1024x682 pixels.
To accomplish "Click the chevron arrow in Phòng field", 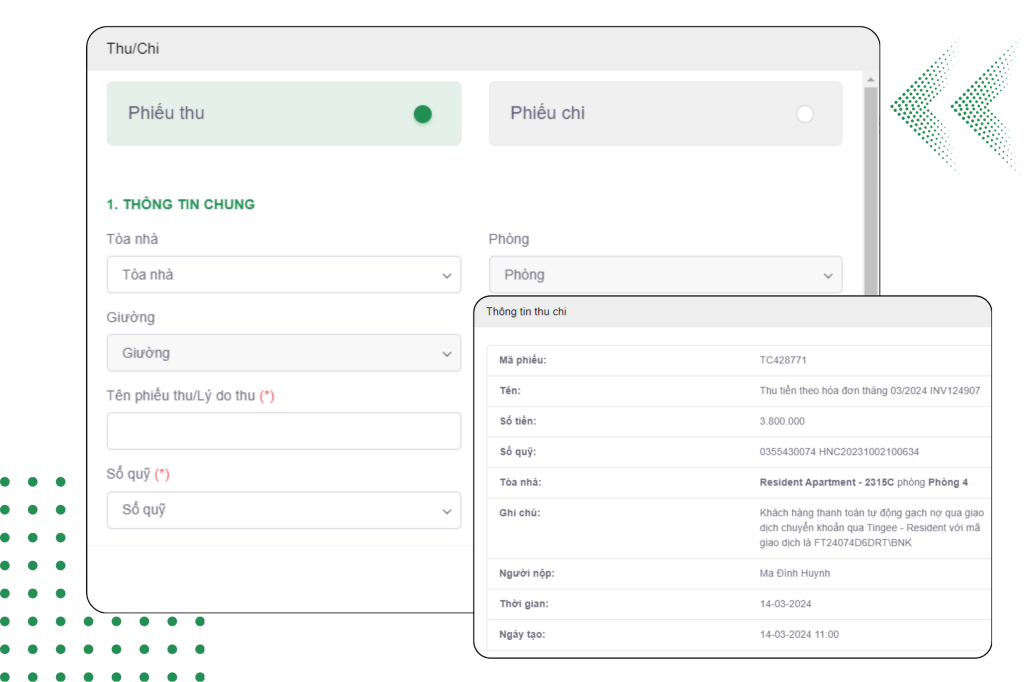I will [x=827, y=276].
